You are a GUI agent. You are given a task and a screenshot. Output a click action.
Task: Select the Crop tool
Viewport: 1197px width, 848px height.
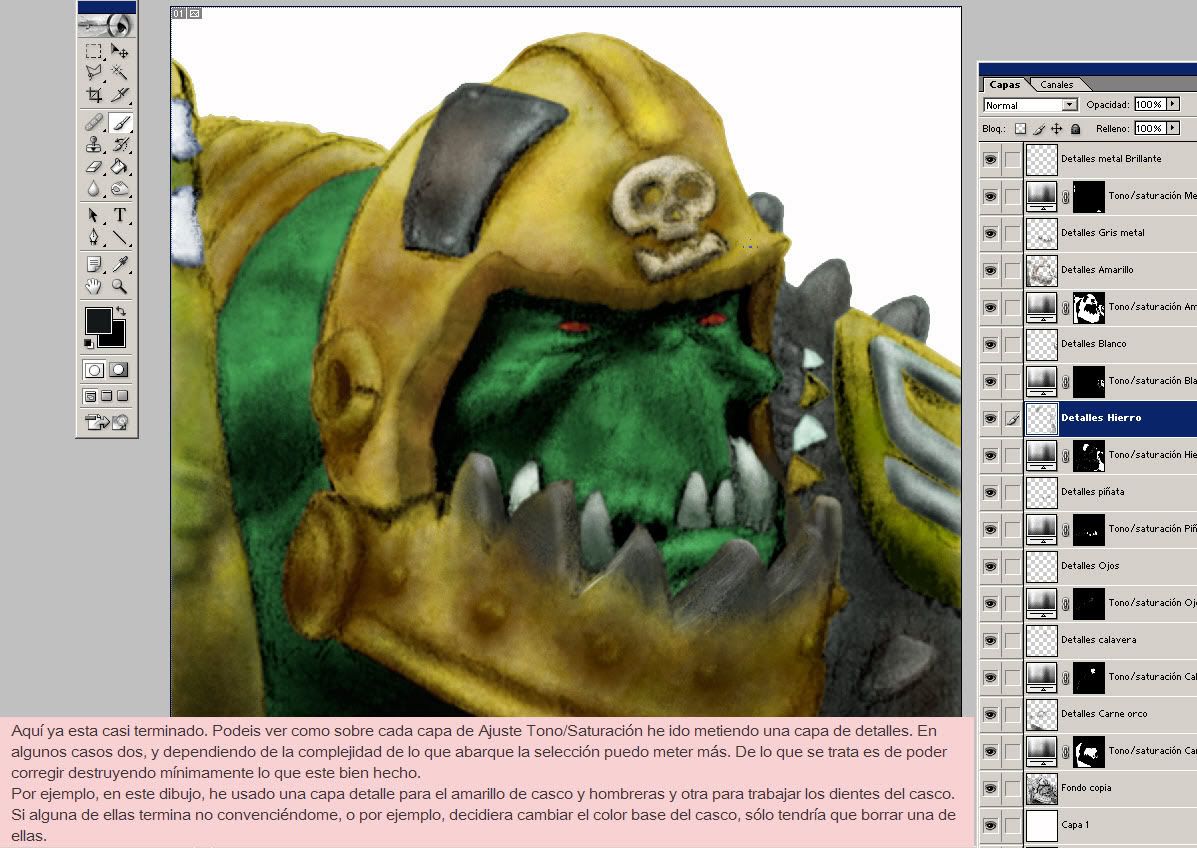(94, 95)
